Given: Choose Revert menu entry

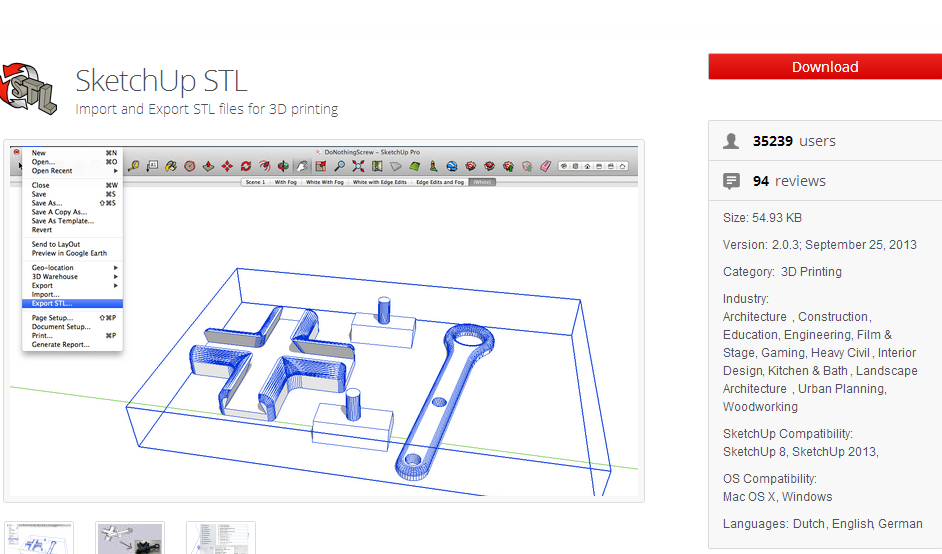Looking at the screenshot, I should [x=72, y=230].
